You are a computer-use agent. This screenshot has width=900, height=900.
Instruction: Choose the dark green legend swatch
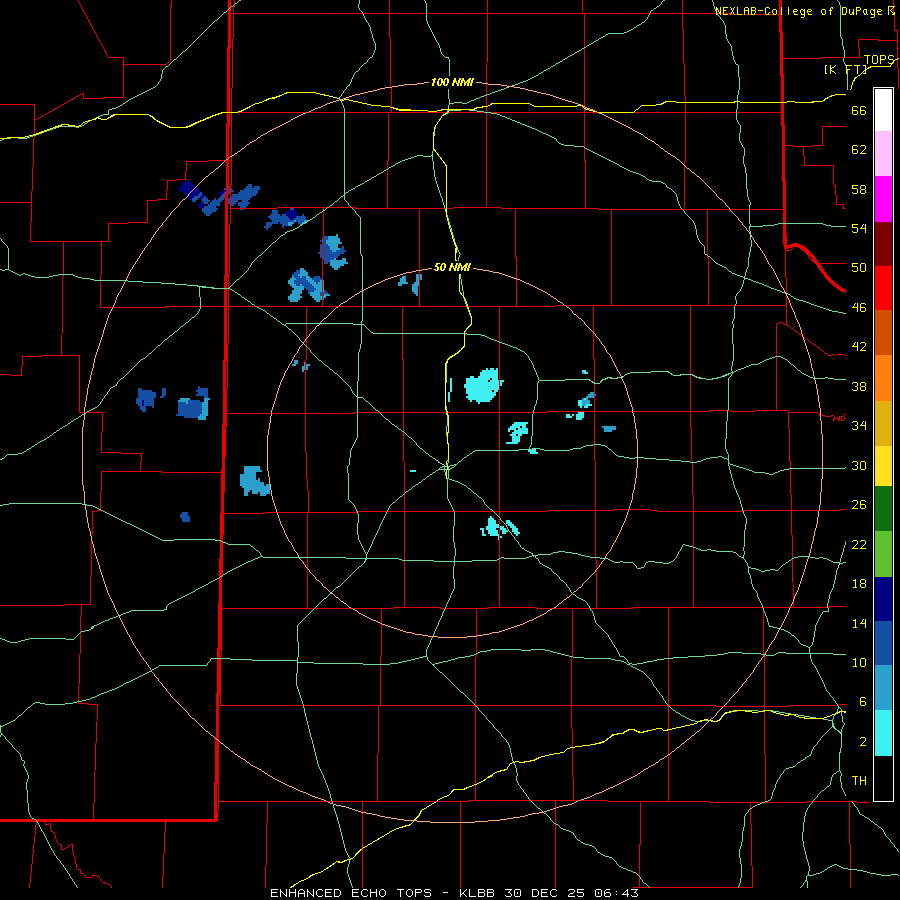883,509
